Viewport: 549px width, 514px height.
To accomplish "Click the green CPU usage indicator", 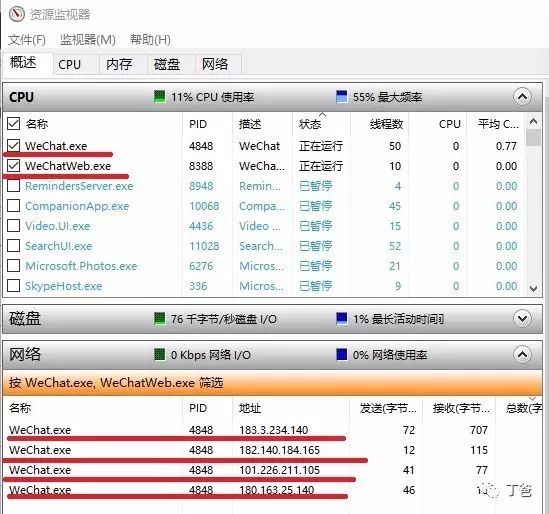I will coord(160,97).
